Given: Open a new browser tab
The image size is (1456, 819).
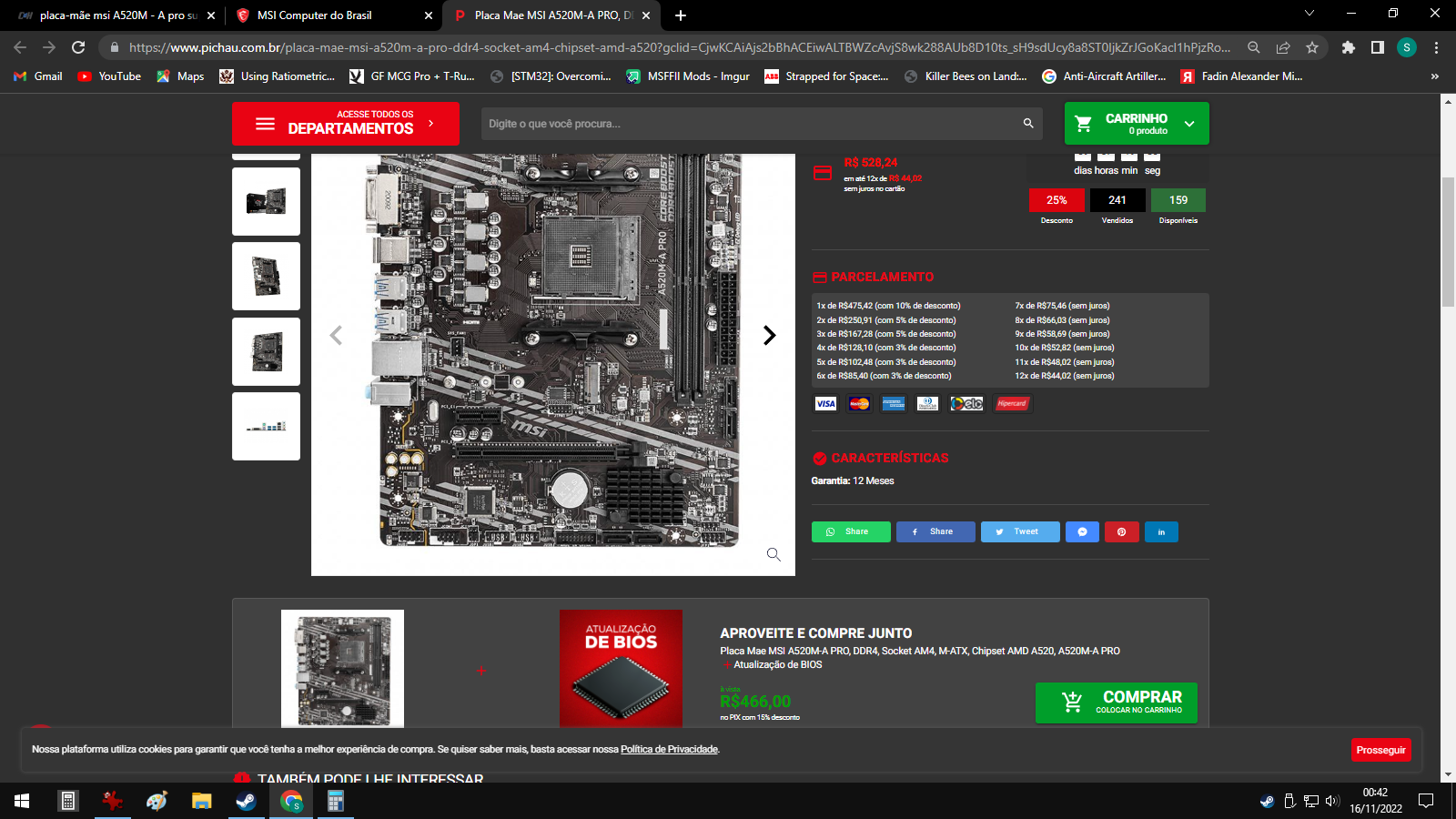Looking at the screenshot, I should [681, 15].
